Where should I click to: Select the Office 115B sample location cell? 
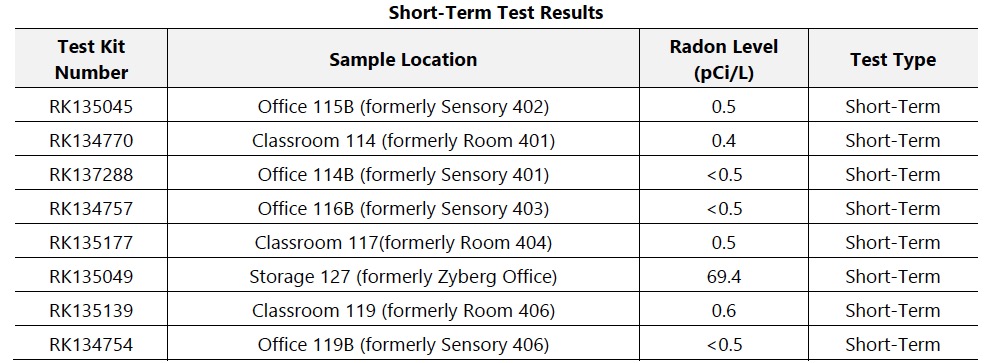click(403, 106)
